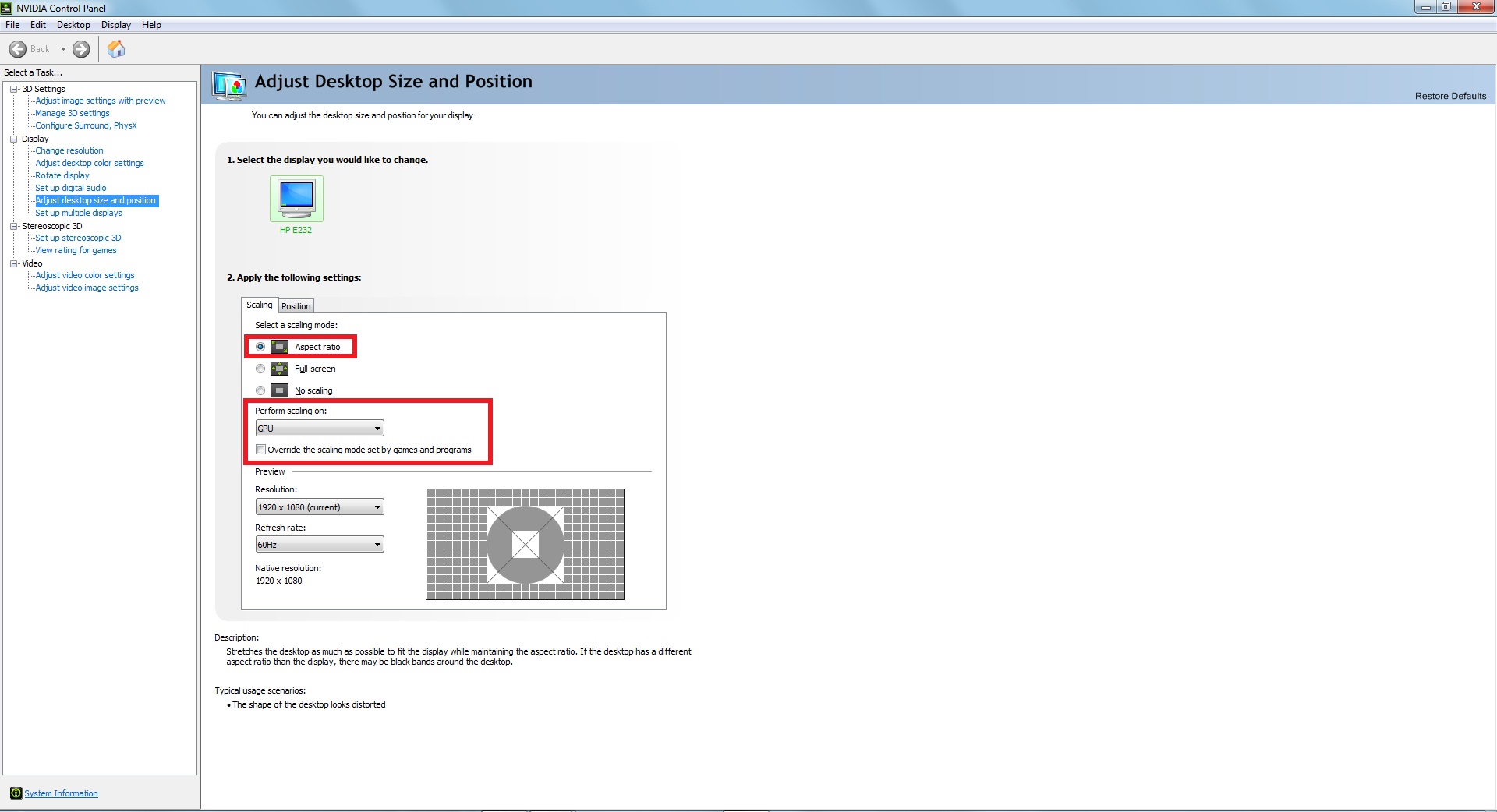Screen dimensions: 1497x812
Task: Click the Forward arrow icon
Action: point(81,49)
